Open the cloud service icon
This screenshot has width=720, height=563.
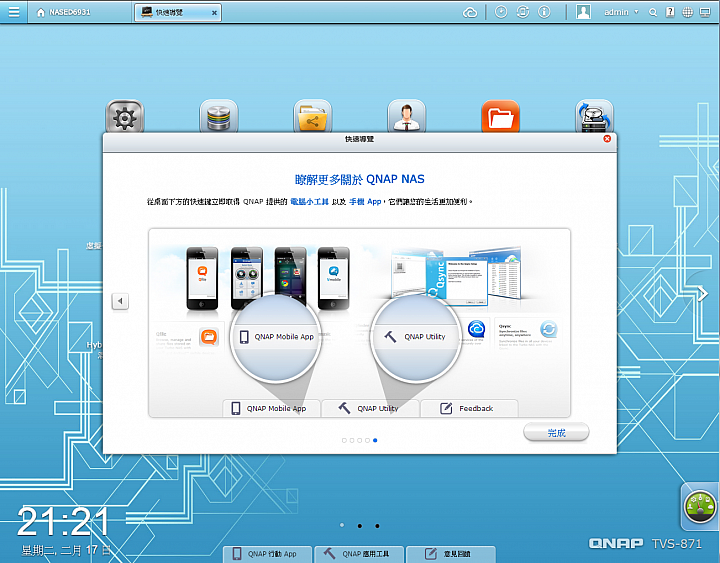(x=470, y=12)
